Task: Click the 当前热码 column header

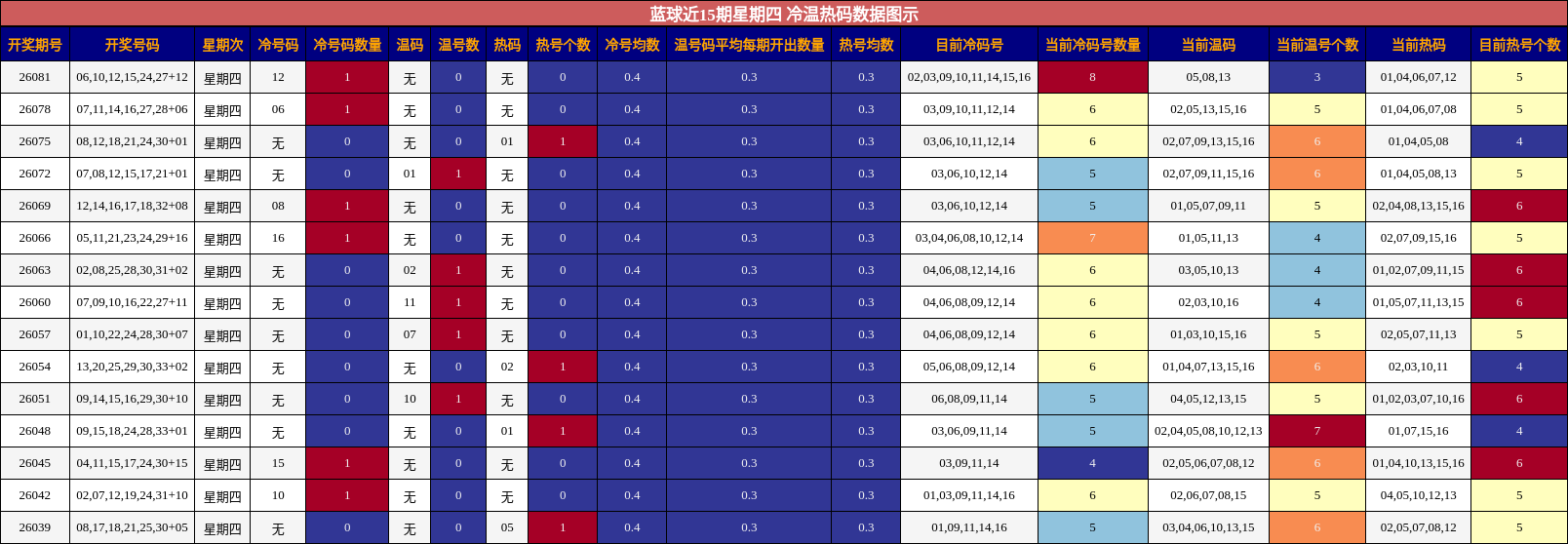Action: (x=1418, y=45)
